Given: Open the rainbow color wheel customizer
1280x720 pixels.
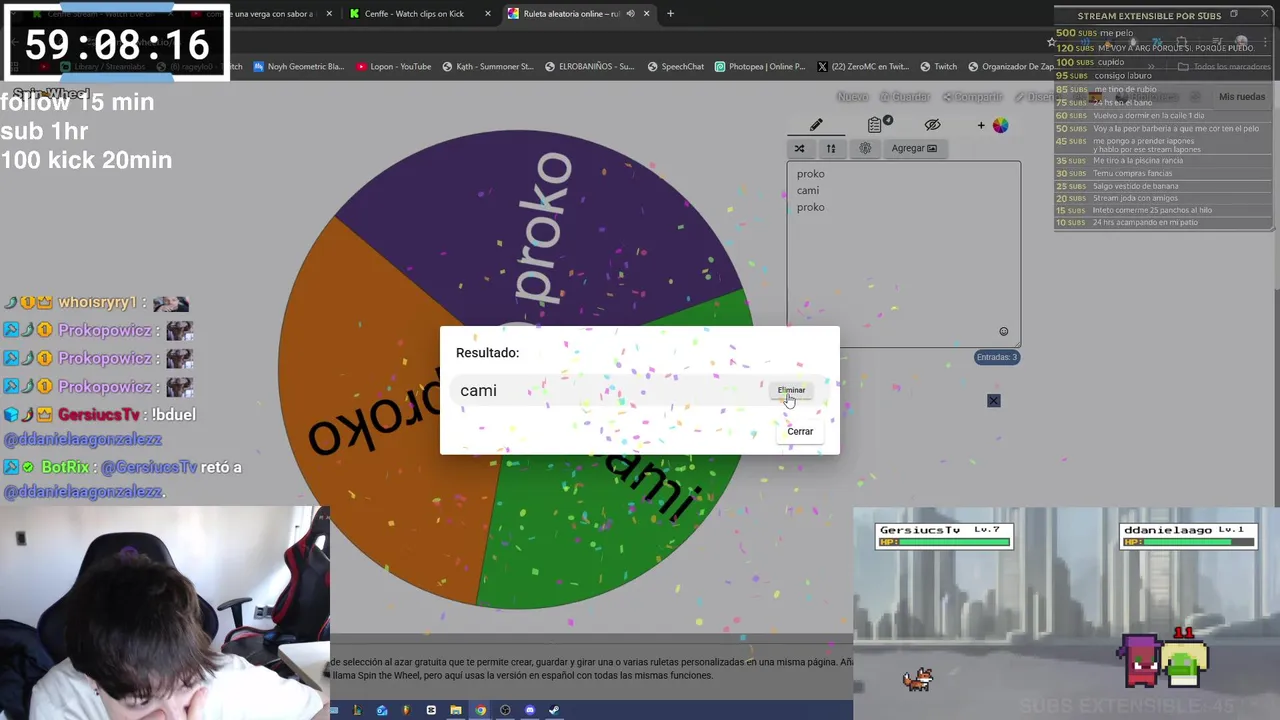Looking at the screenshot, I should 1000,125.
